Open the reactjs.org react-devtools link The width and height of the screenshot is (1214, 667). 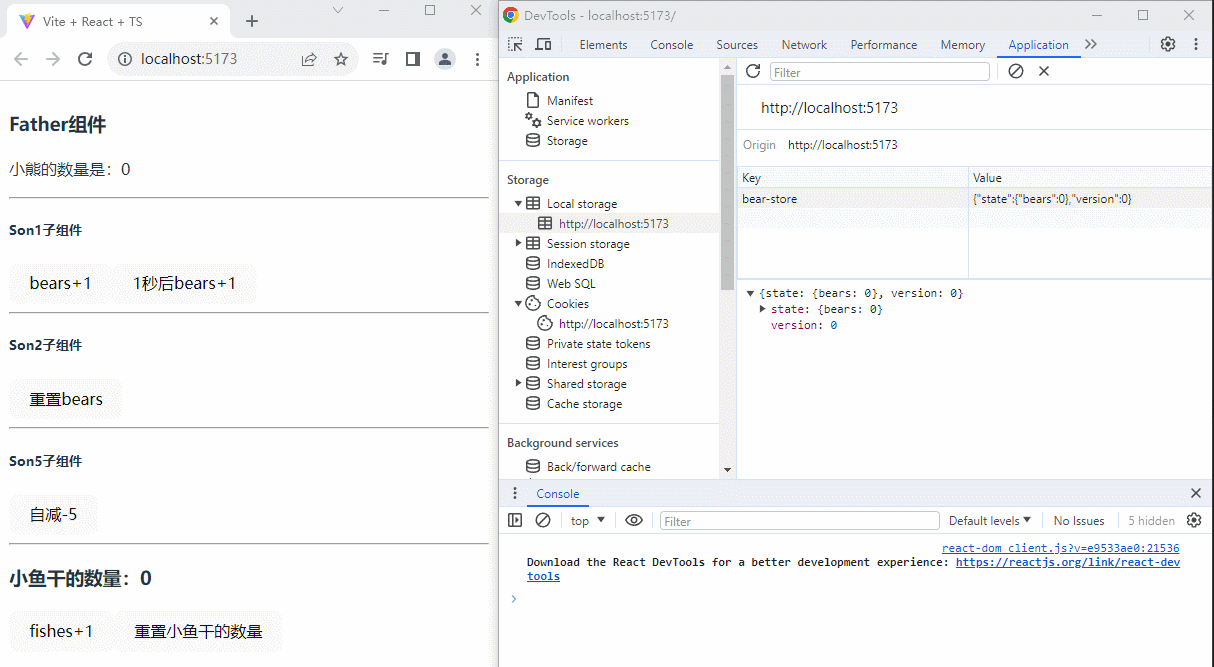[x=1067, y=562]
